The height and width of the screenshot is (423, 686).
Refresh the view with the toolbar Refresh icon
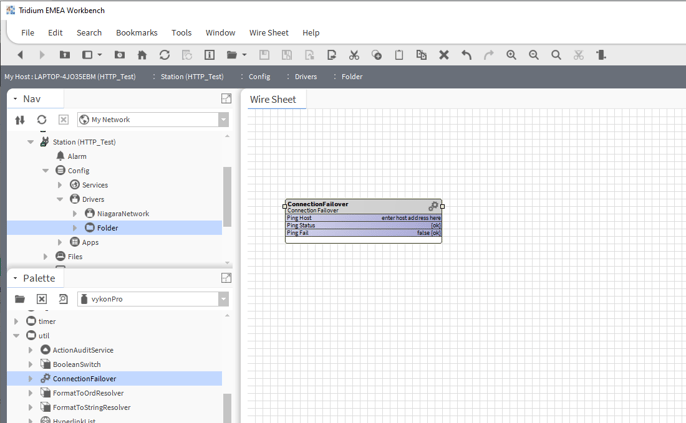pyautogui.click(x=164, y=55)
